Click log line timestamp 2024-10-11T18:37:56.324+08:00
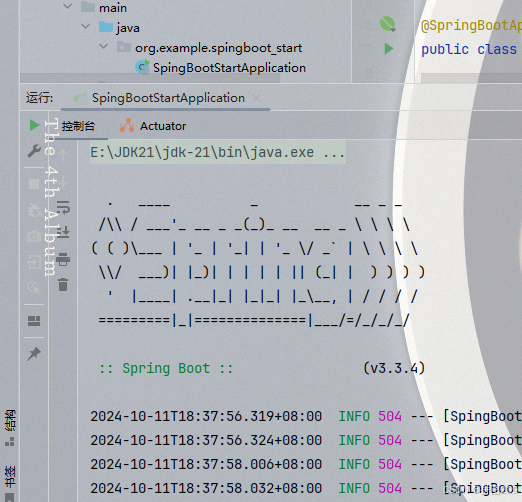 [206, 440]
